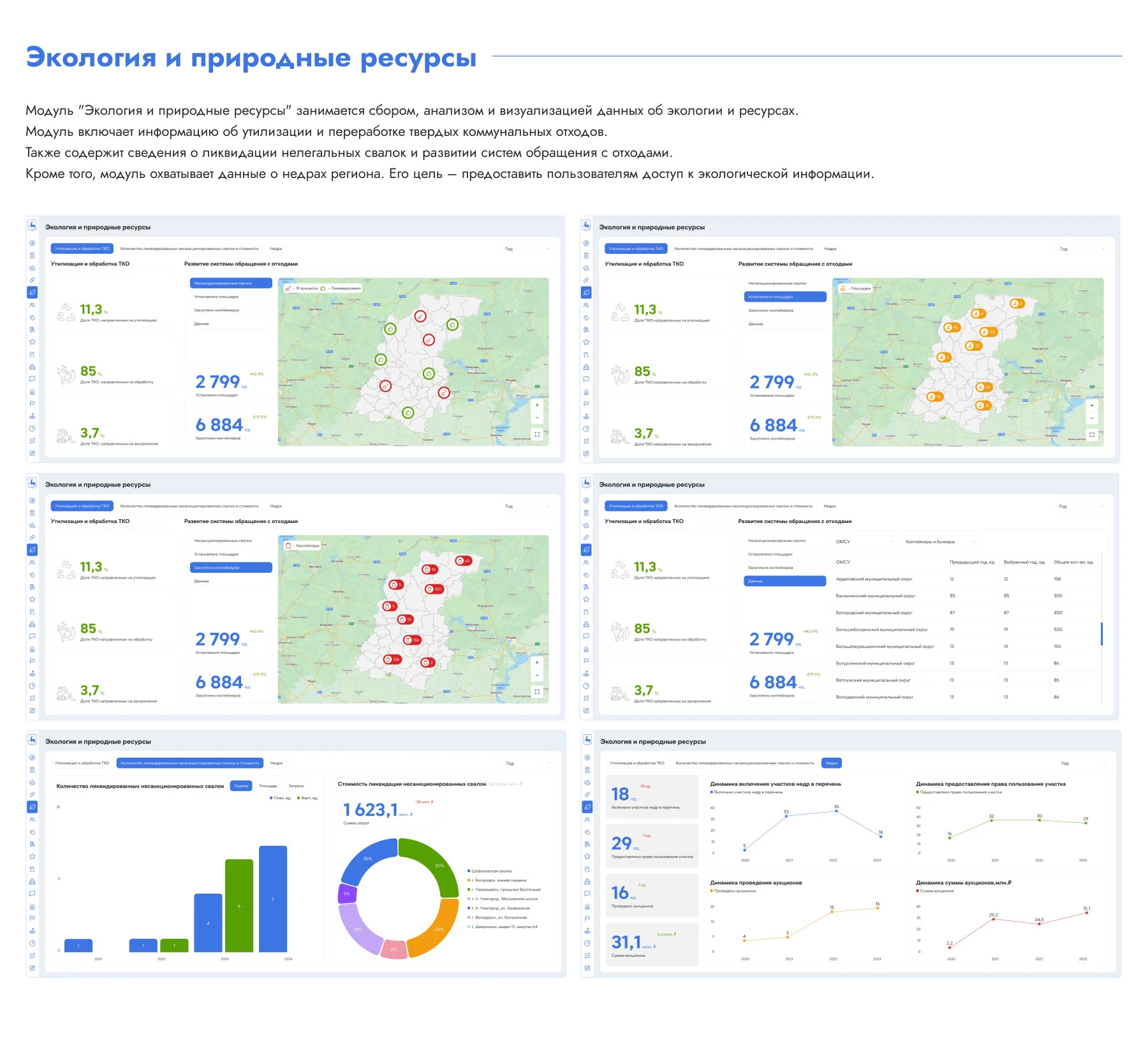Open the bank building icon in orange sites panel
The width and height of the screenshot is (1148, 1048).
(x=586, y=255)
